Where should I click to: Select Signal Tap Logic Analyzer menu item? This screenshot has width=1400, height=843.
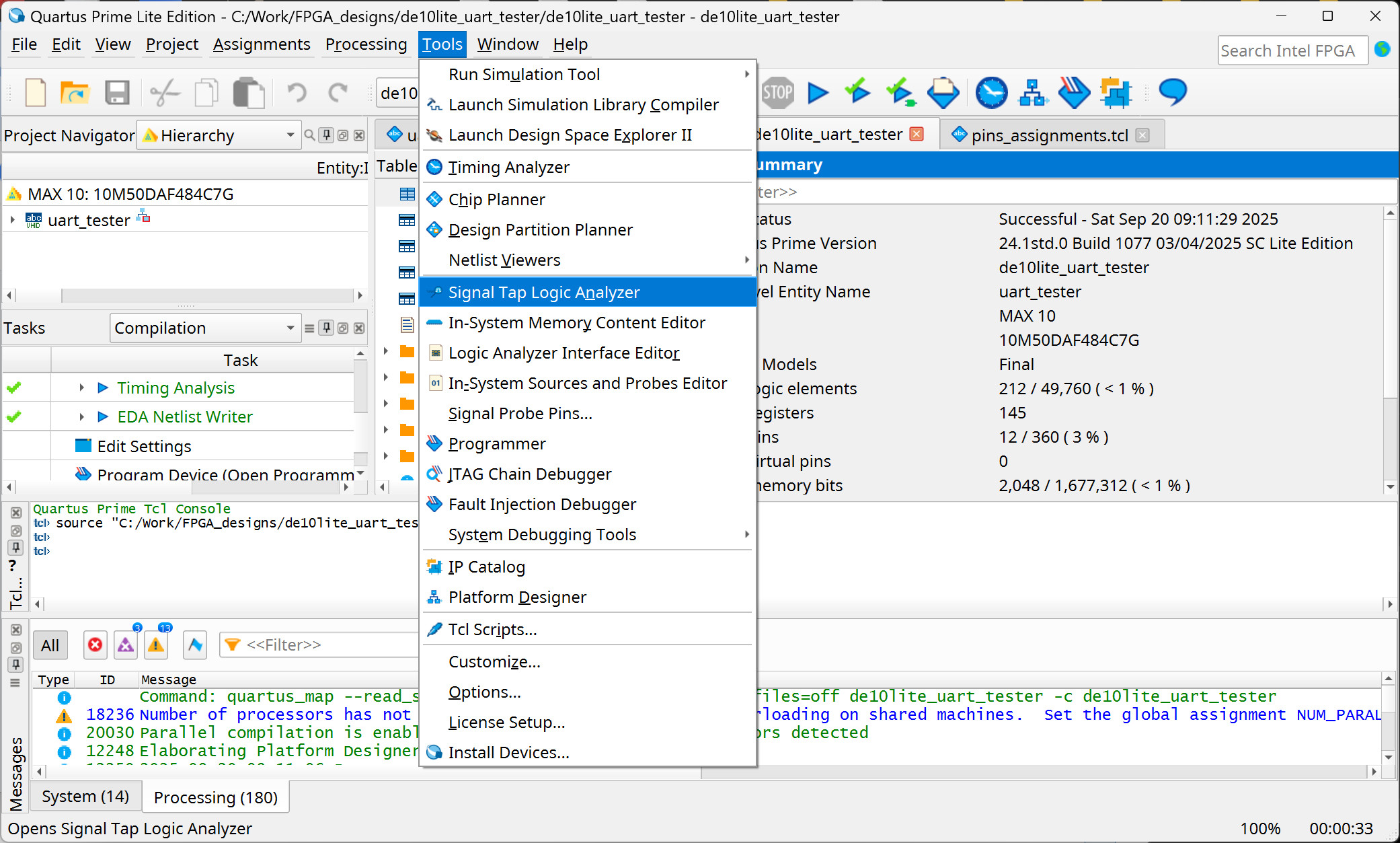coord(543,293)
